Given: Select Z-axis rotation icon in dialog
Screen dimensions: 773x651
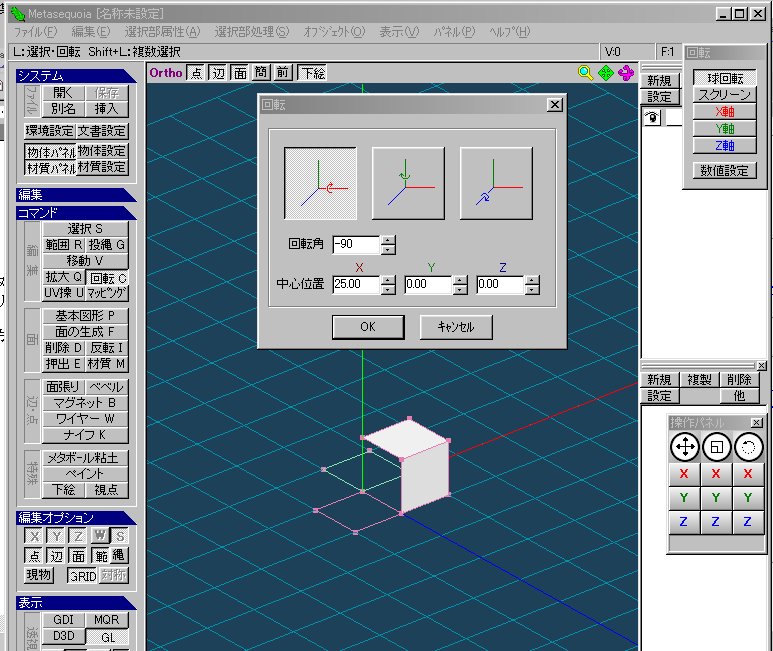Looking at the screenshot, I should (496, 183).
